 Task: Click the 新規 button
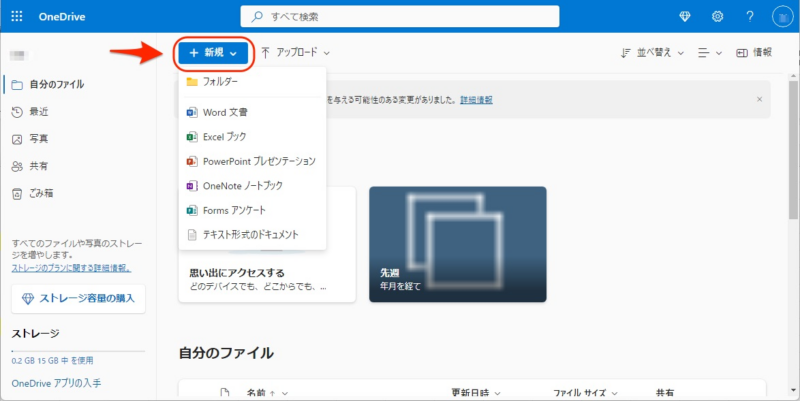tap(213, 53)
